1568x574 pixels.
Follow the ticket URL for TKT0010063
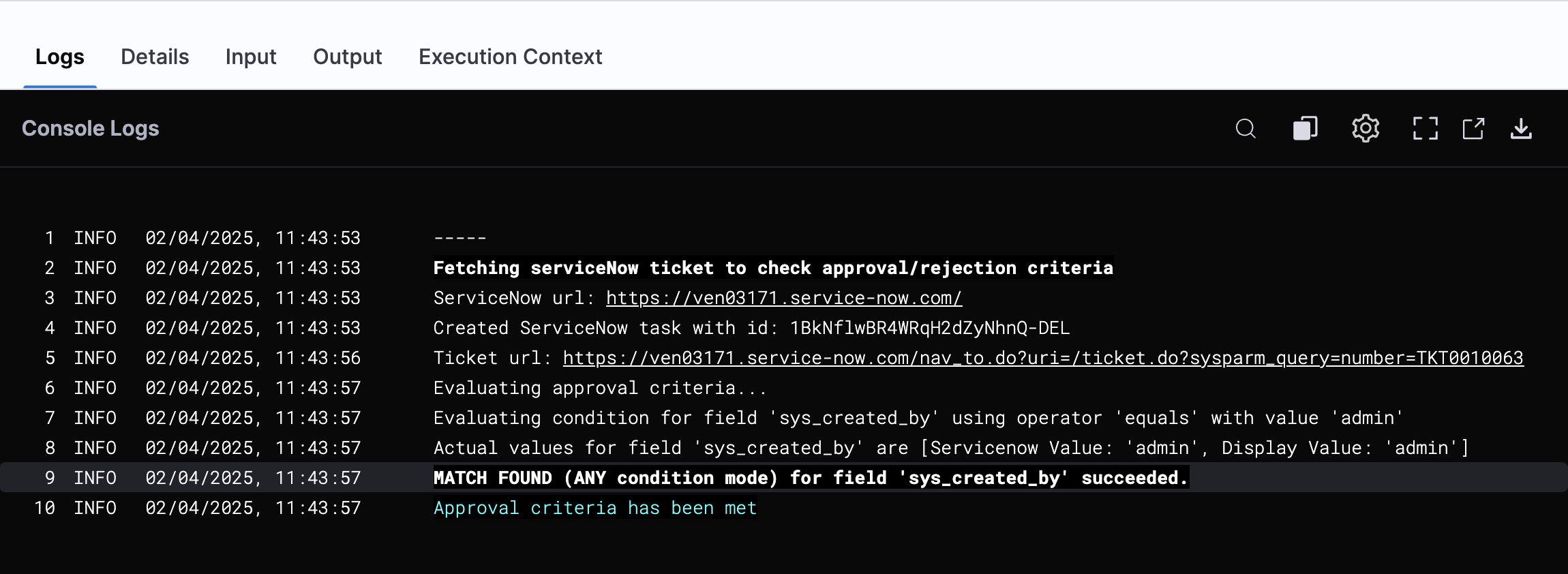pyautogui.click(x=1043, y=358)
